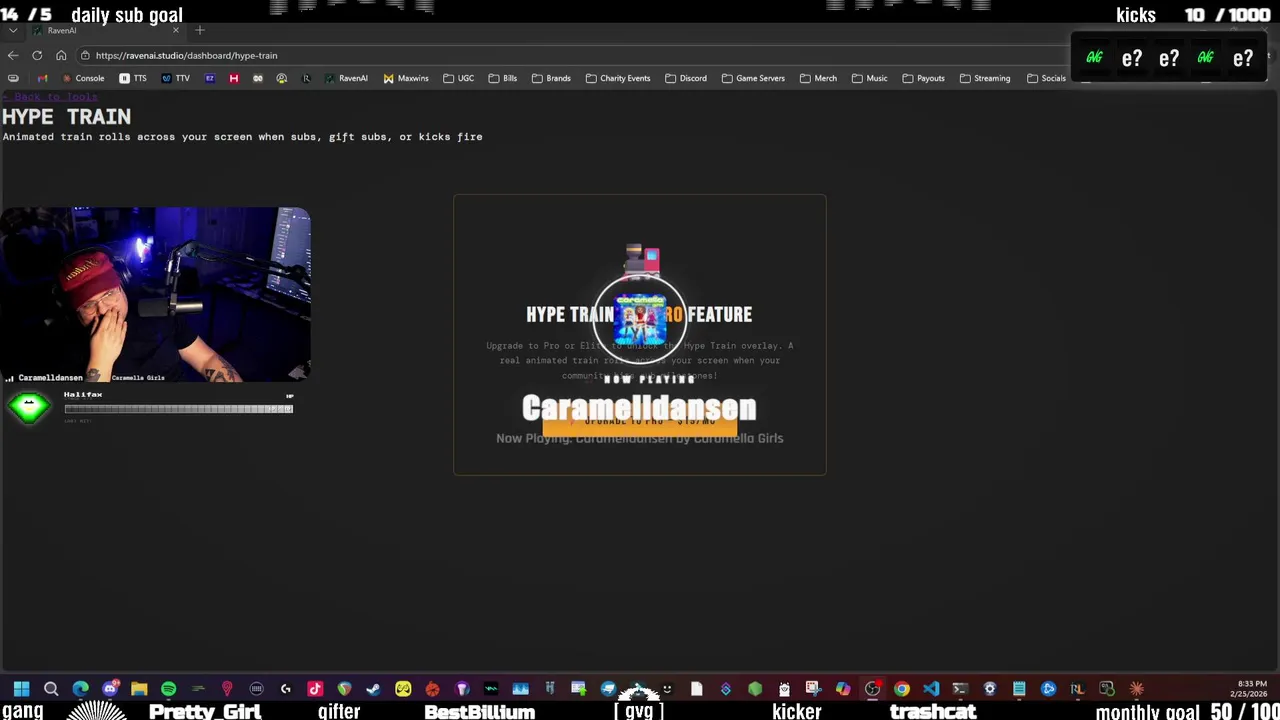Go back using the browser back arrow

pyautogui.click(x=12, y=55)
